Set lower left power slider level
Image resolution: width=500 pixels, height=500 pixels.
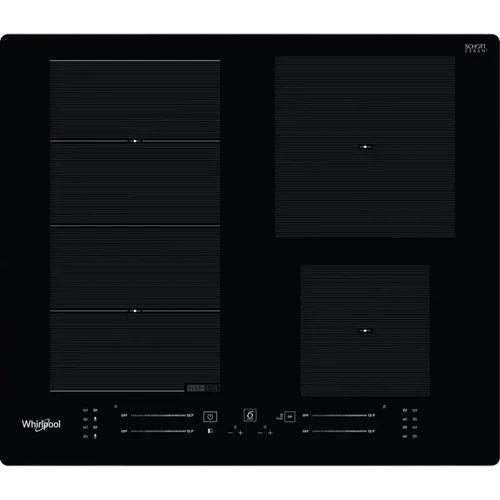tap(158, 431)
